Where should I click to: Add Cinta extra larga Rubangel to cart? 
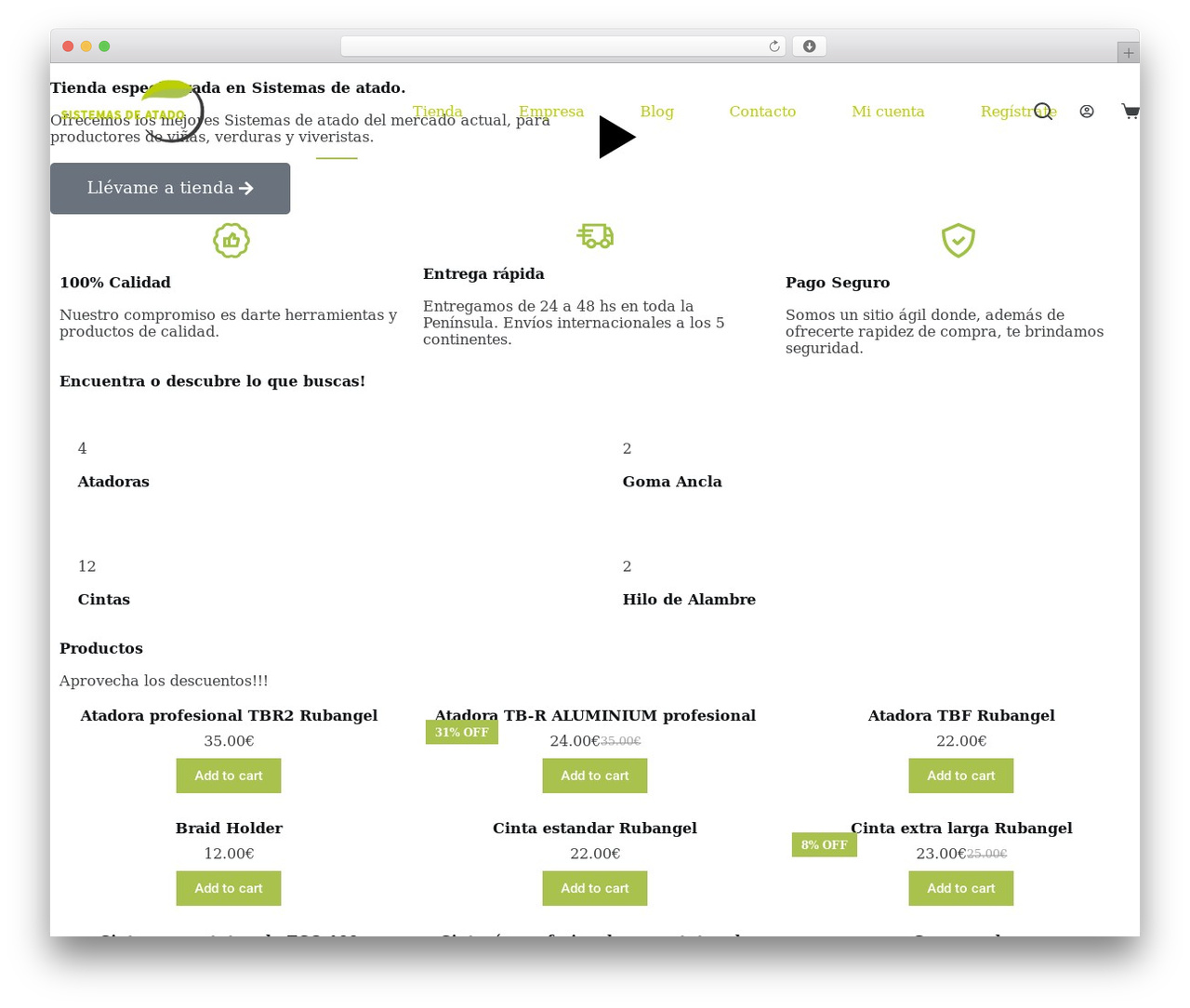point(961,888)
